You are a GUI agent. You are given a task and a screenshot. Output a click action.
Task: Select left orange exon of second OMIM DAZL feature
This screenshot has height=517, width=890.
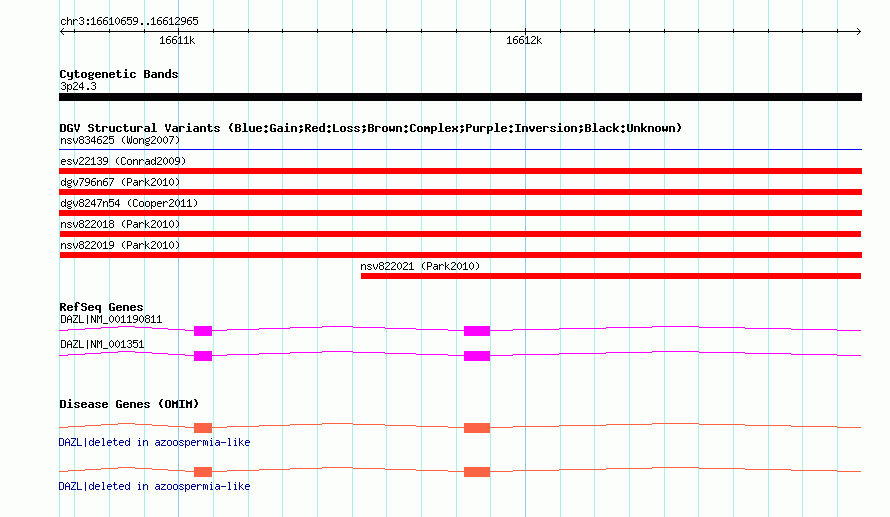(203, 472)
